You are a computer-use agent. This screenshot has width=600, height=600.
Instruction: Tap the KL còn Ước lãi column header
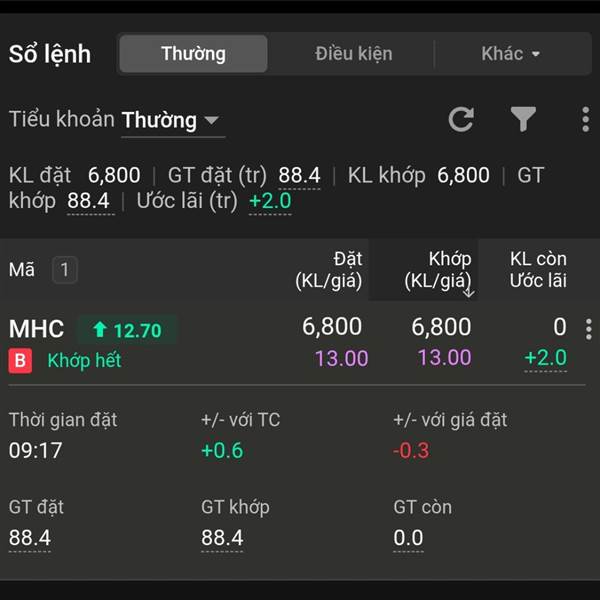pos(538,270)
